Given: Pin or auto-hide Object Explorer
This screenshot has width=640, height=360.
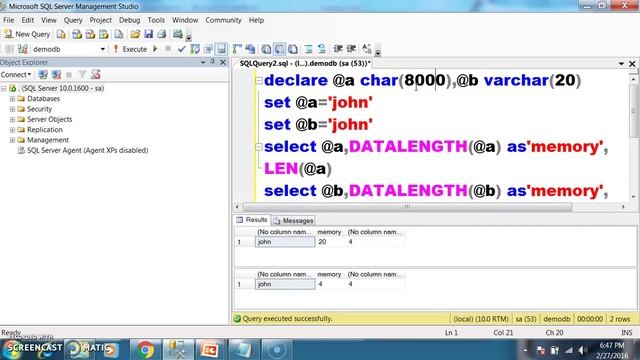Looking at the screenshot, I should (x=212, y=62).
